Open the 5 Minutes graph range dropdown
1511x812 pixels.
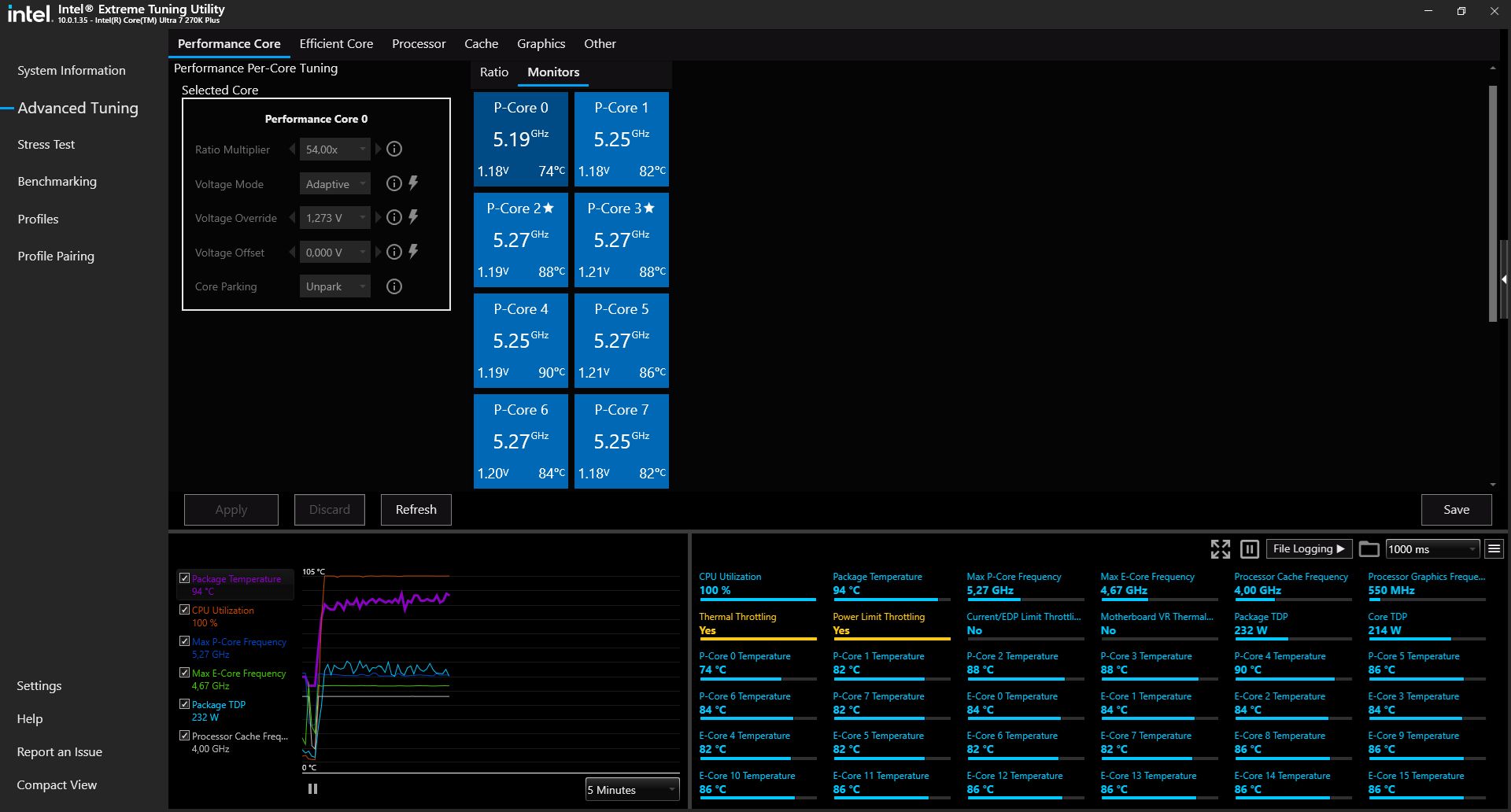point(632,789)
